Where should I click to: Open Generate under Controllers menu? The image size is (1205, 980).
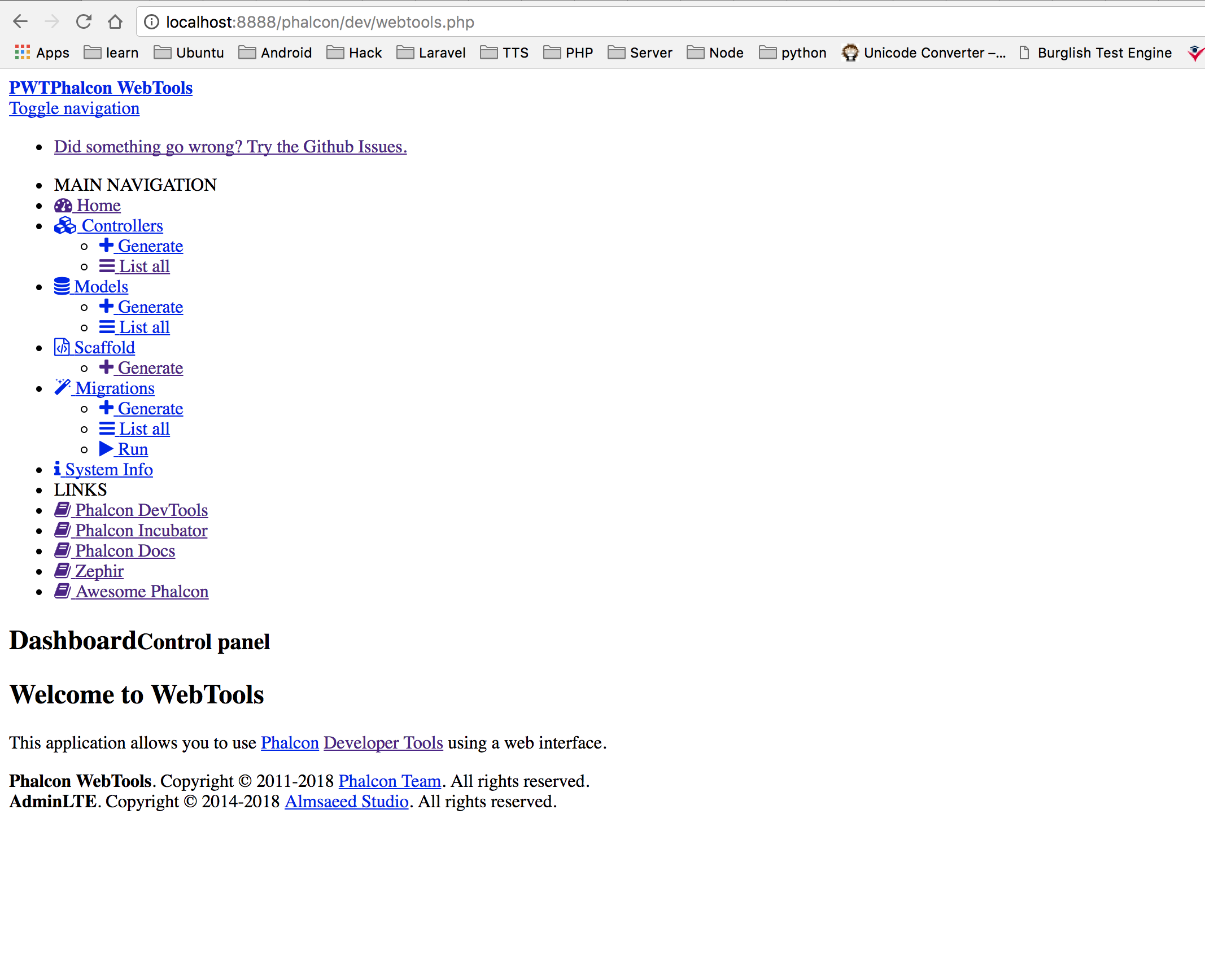[150, 246]
